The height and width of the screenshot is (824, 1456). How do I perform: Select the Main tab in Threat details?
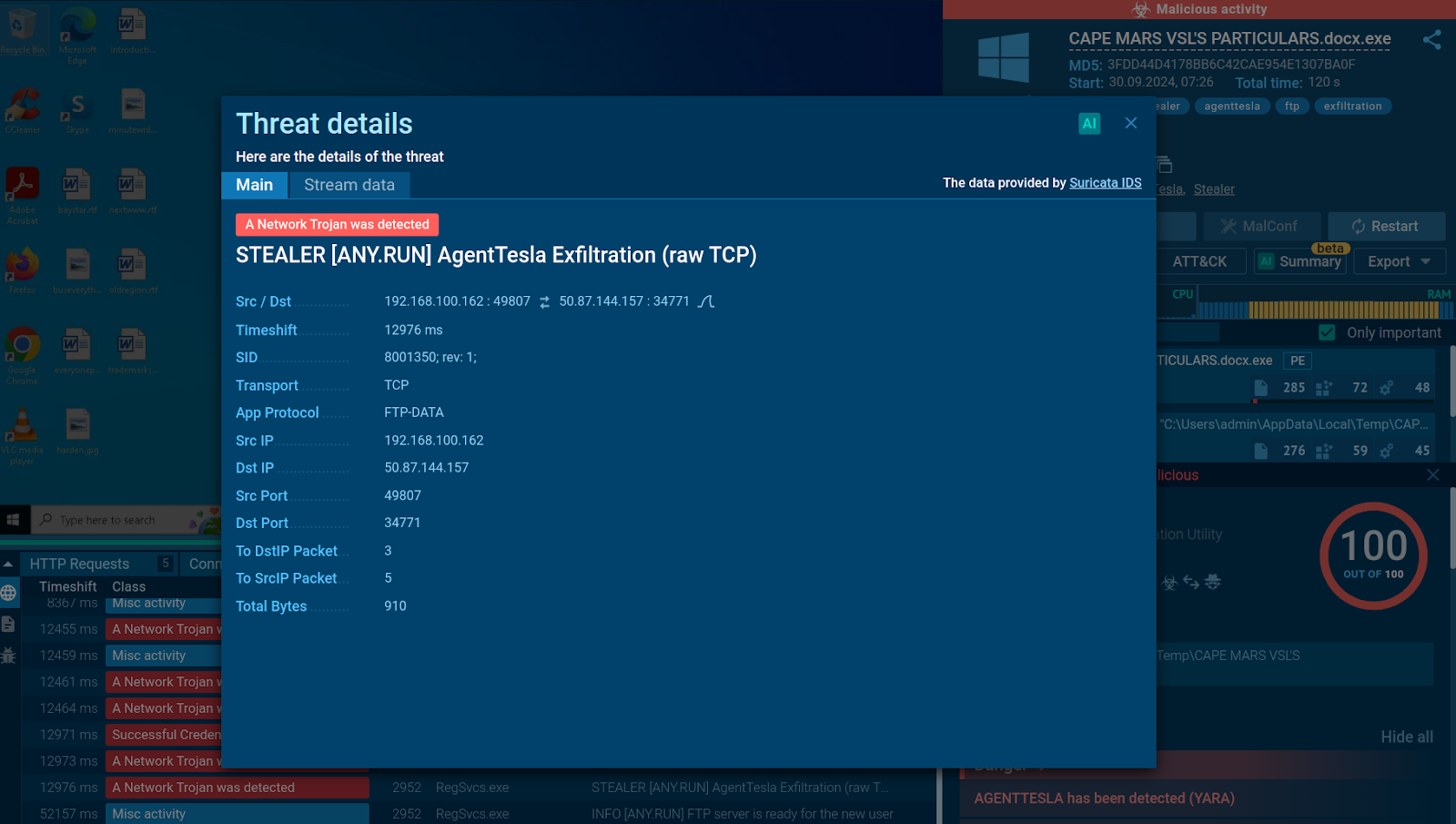(x=255, y=185)
